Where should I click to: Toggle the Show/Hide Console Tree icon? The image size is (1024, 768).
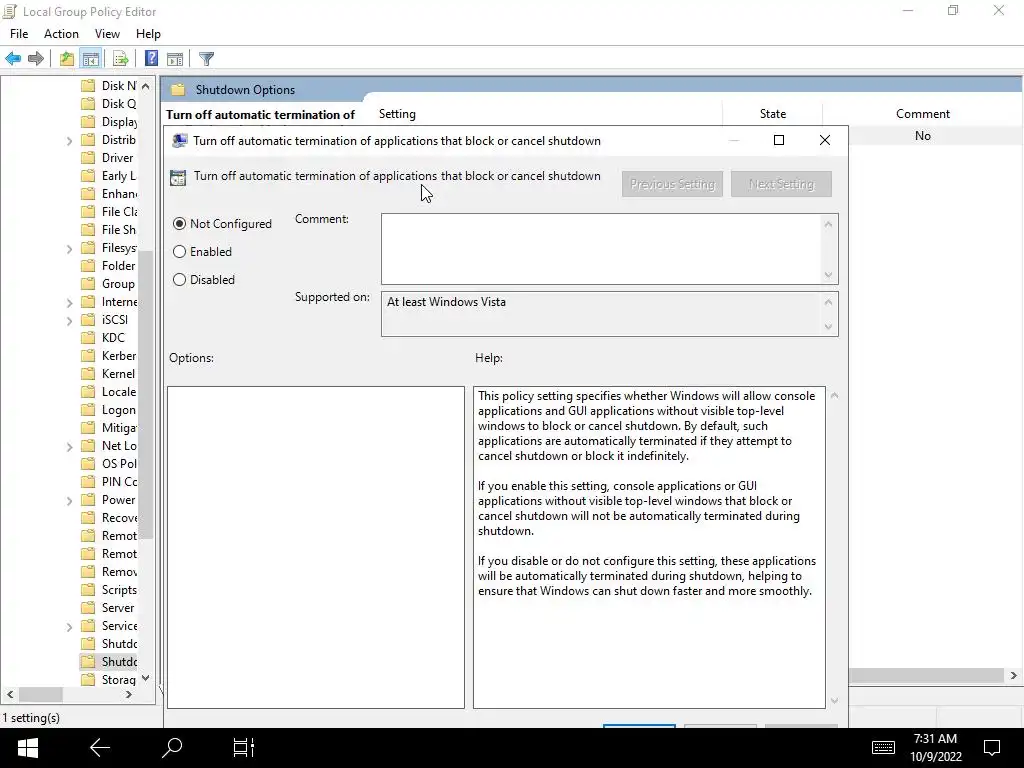tap(91, 59)
